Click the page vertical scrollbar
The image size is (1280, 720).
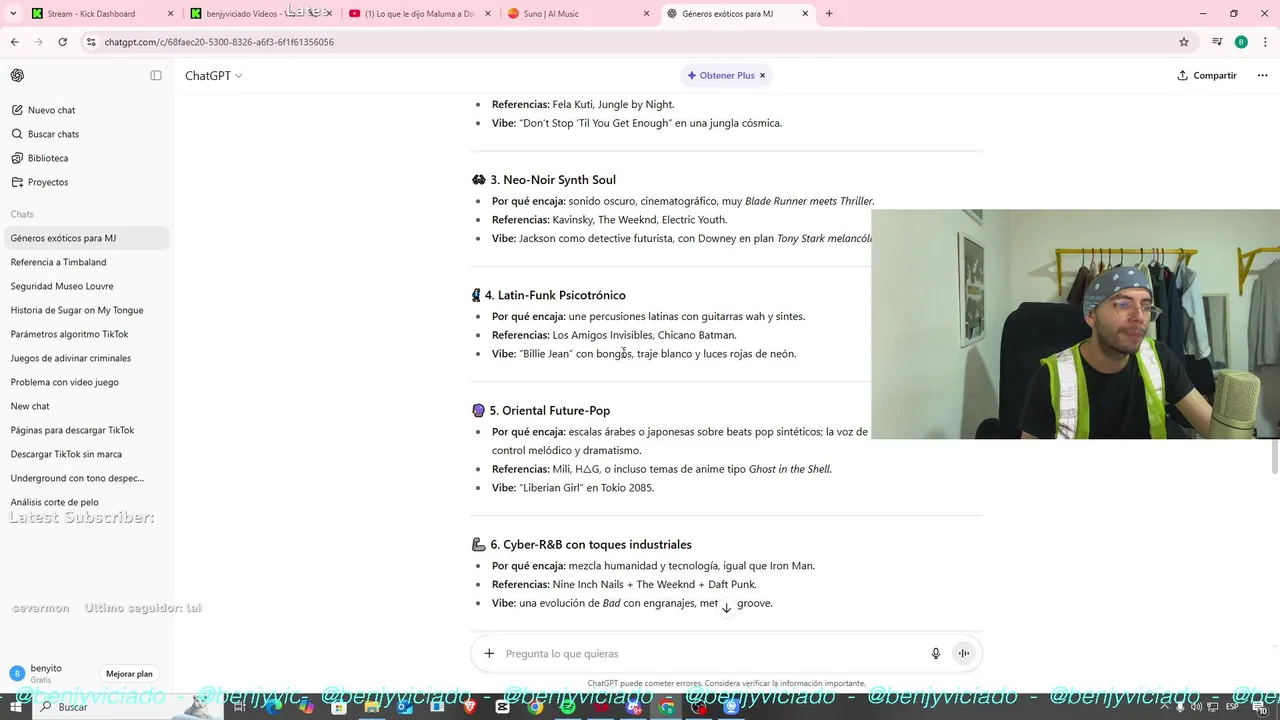click(1274, 456)
